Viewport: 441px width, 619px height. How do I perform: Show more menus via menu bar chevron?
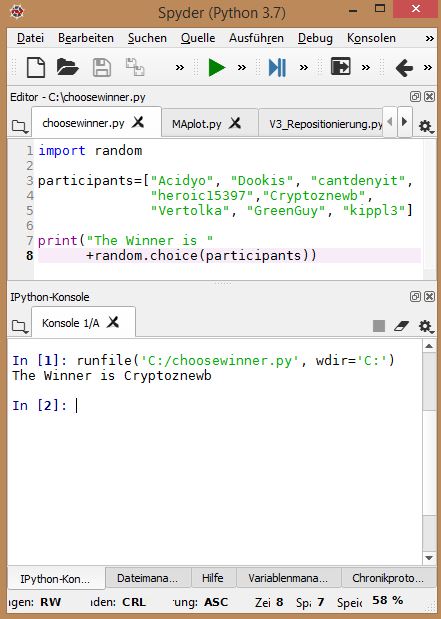tap(429, 39)
